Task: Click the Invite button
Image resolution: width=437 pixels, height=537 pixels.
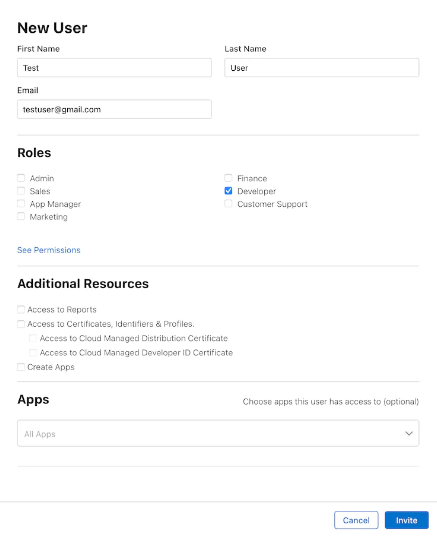Action: (407, 520)
